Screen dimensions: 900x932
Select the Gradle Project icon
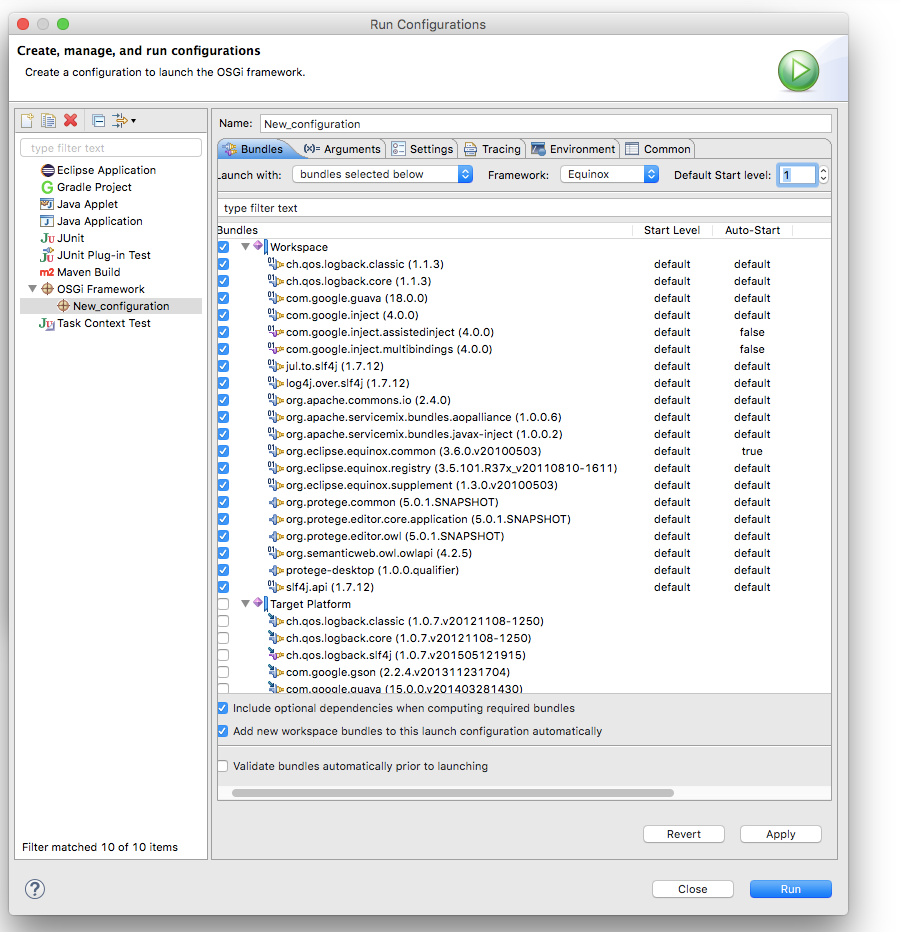pyautogui.click(x=48, y=187)
